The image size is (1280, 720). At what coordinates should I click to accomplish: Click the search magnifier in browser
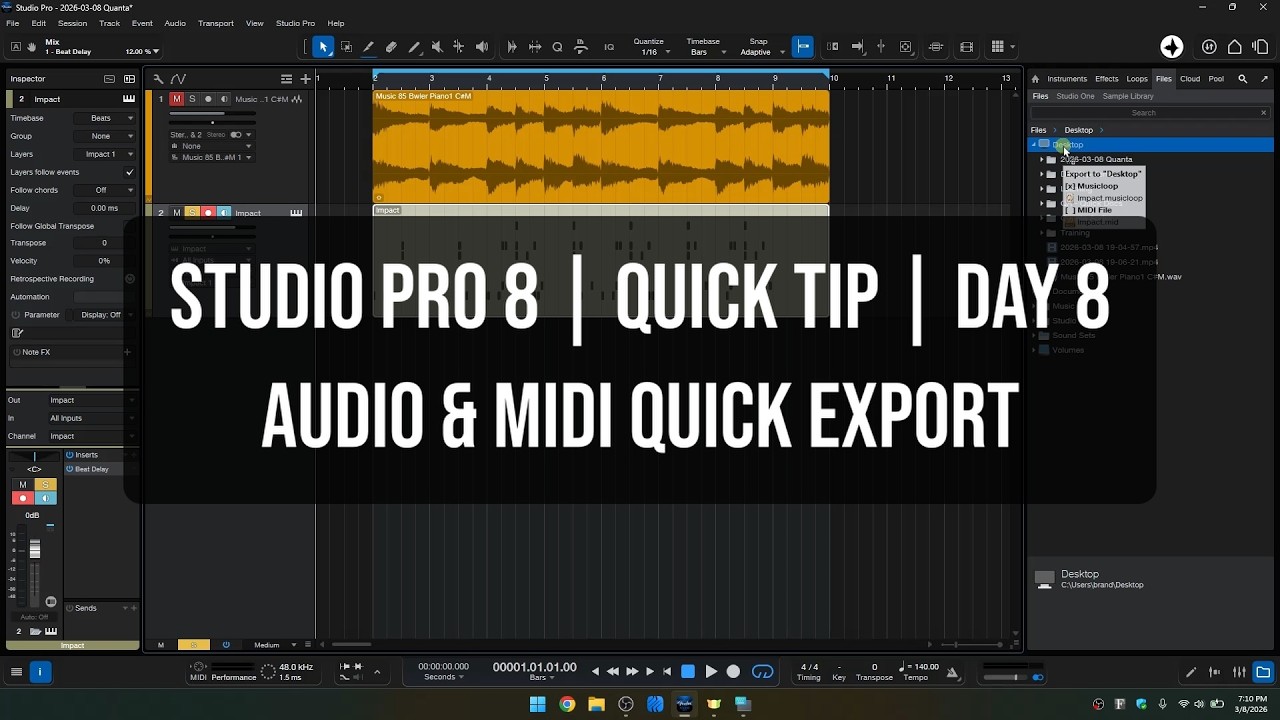coord(1243,79)
